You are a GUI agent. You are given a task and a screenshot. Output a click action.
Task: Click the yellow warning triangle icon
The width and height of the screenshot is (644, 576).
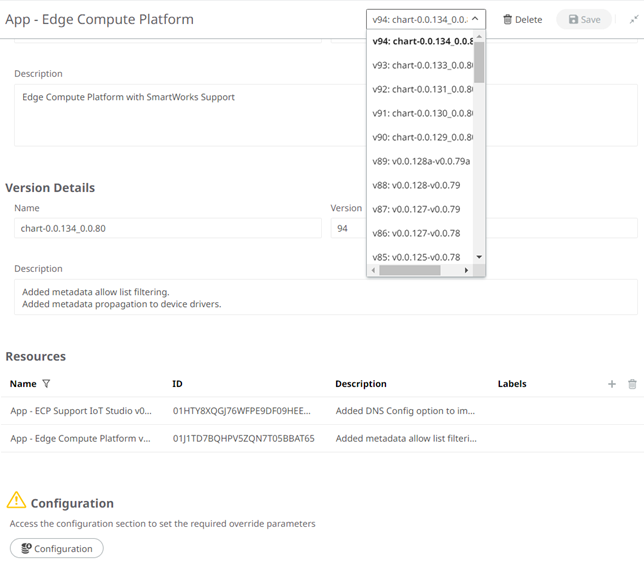click(x=16, y=500)
